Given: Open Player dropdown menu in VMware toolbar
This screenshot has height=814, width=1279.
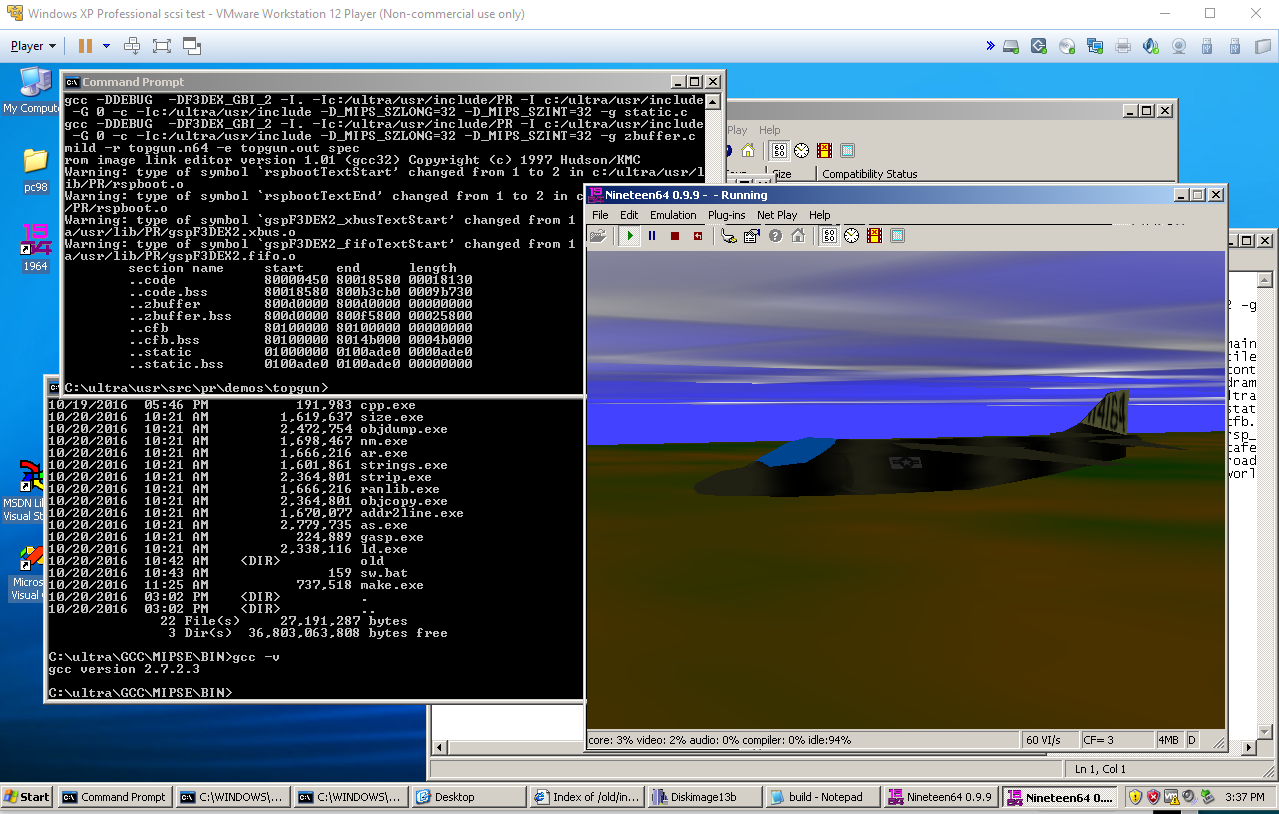Looking at the screenshot, I should click(33, 46).
